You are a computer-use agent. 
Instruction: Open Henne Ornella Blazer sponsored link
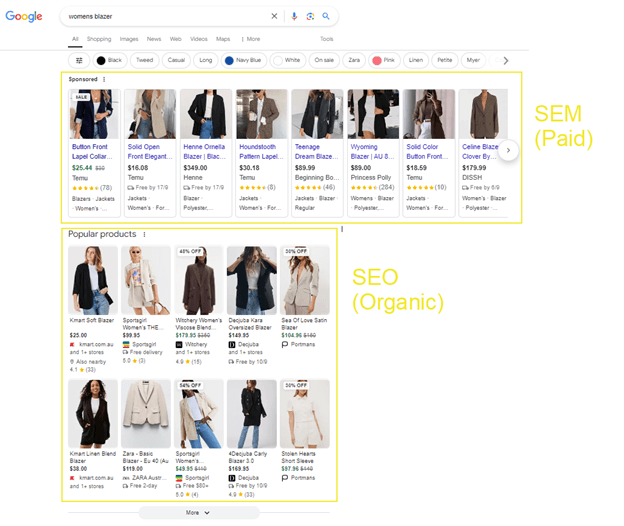coord(205,152)
